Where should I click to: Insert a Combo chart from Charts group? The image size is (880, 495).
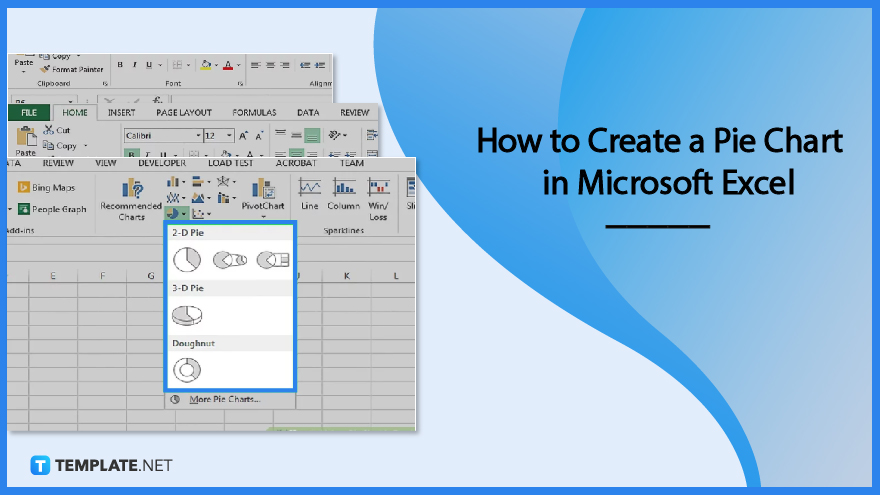226,198
